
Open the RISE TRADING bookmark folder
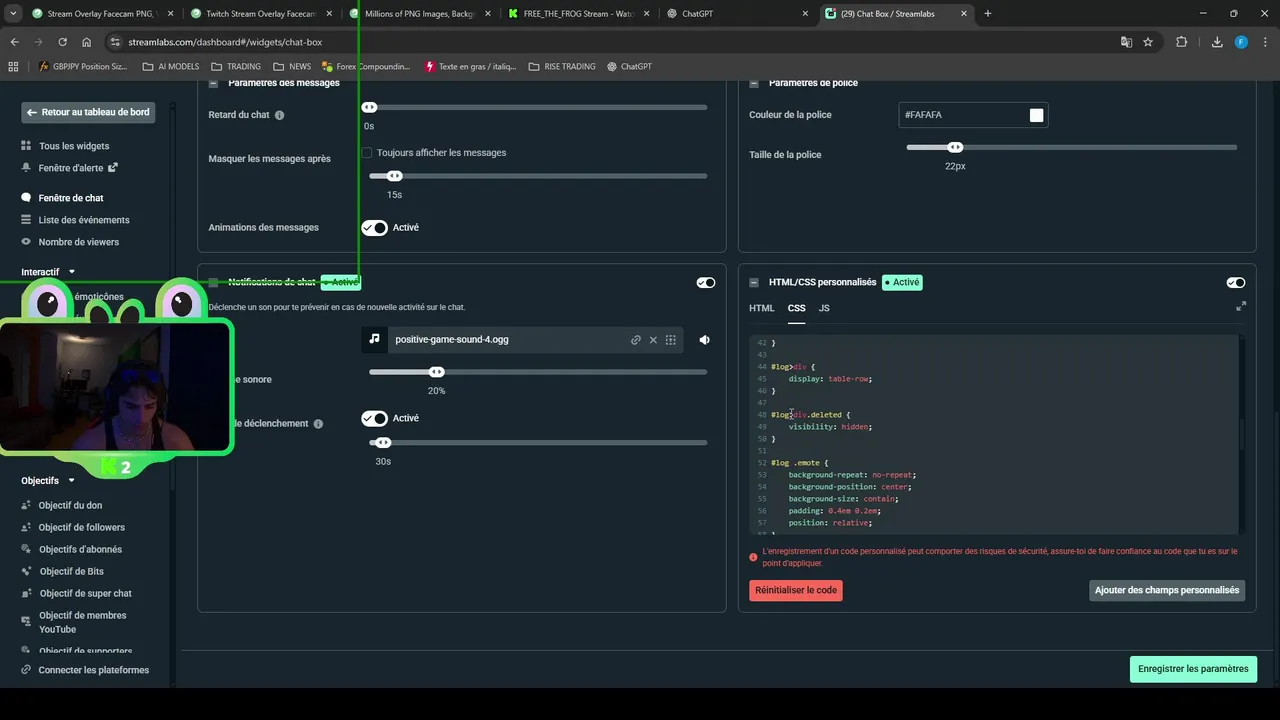click(x=561, y=66)
